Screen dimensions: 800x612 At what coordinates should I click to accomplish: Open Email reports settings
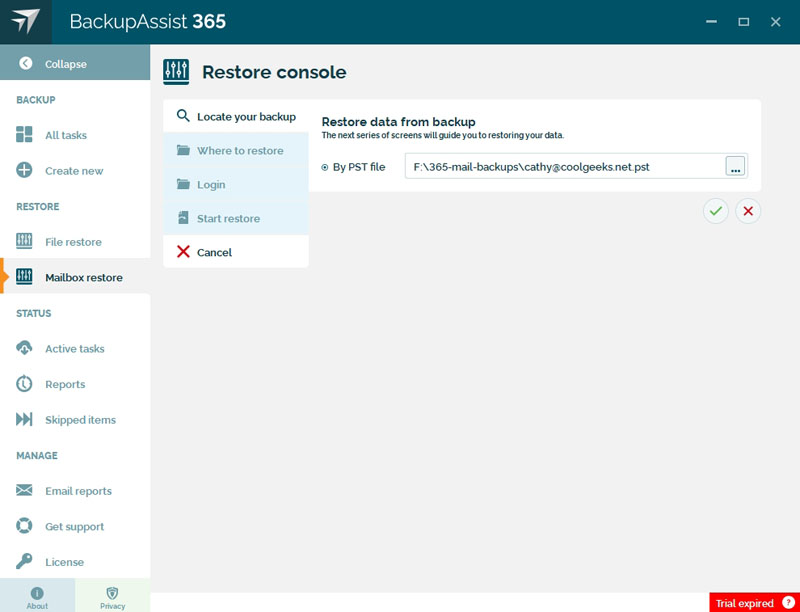[x=75, y=491]
